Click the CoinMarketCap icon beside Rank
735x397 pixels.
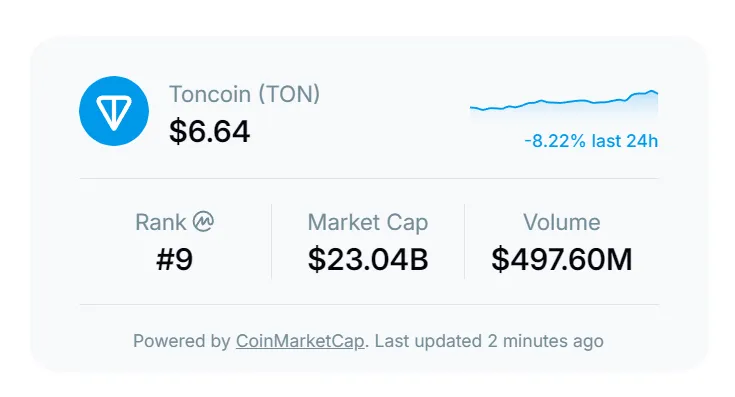click(x=203, y=222)
